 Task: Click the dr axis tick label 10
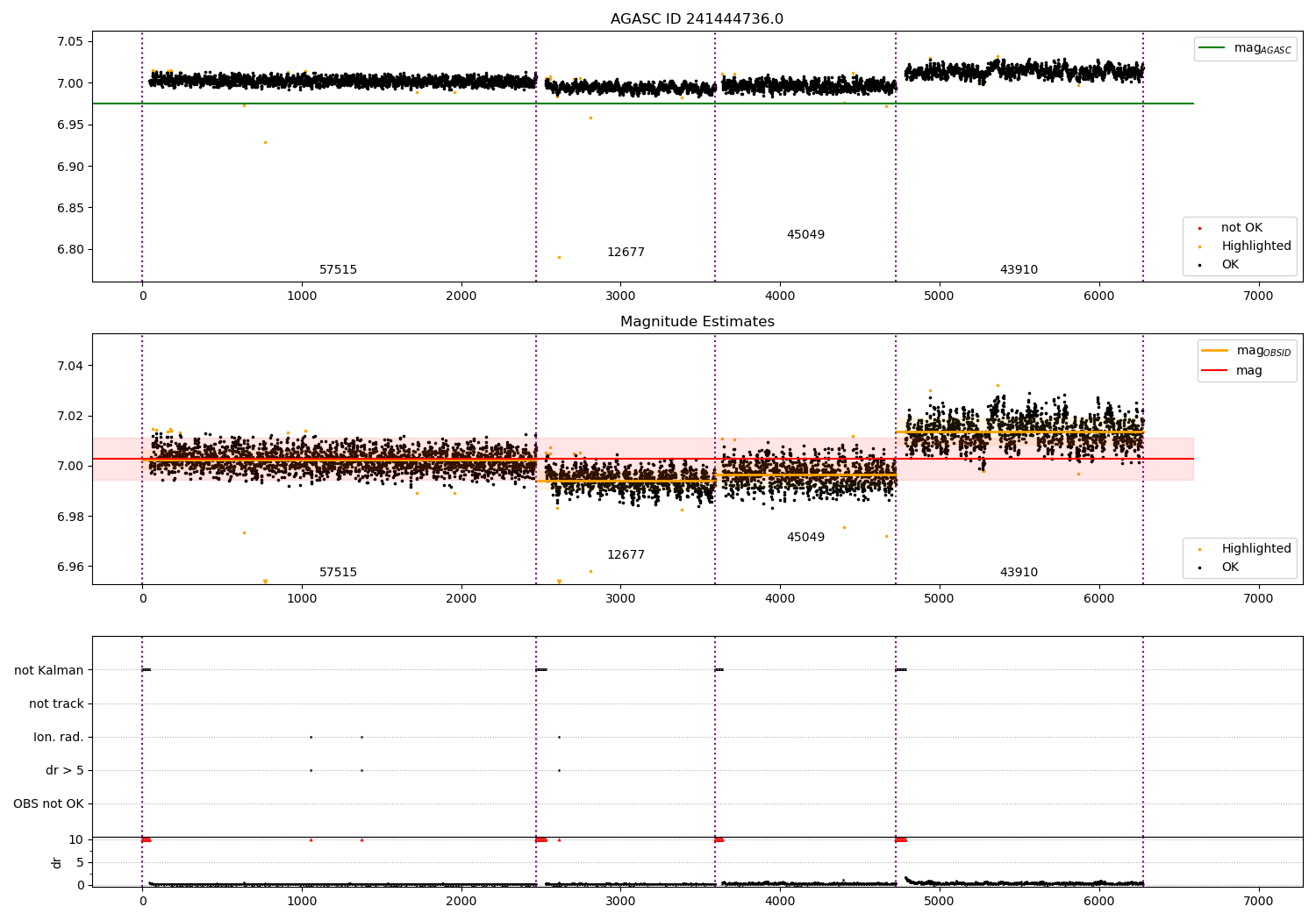[x=75, y=839]
